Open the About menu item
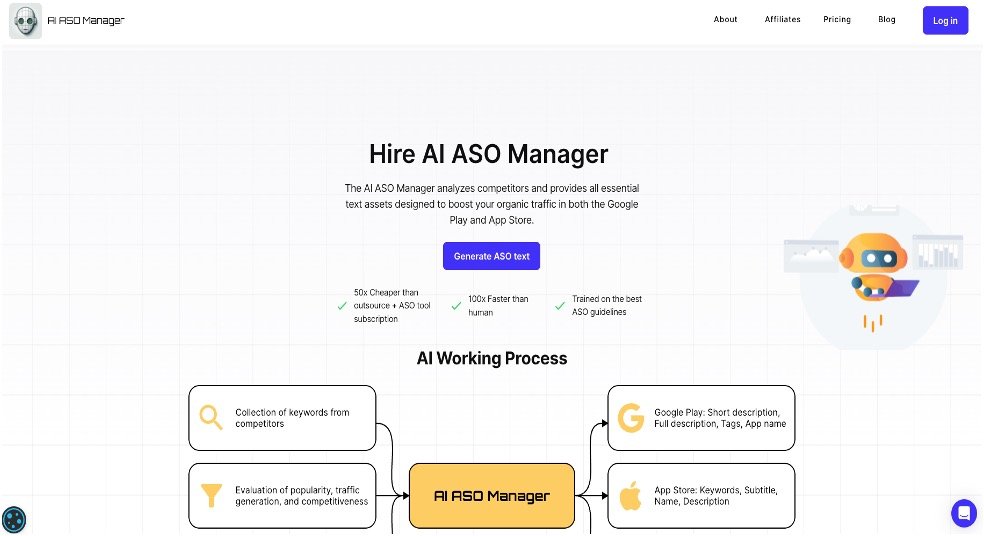This screenshot has height=536, width=984. pyautogui.click(x=725, y=19)
